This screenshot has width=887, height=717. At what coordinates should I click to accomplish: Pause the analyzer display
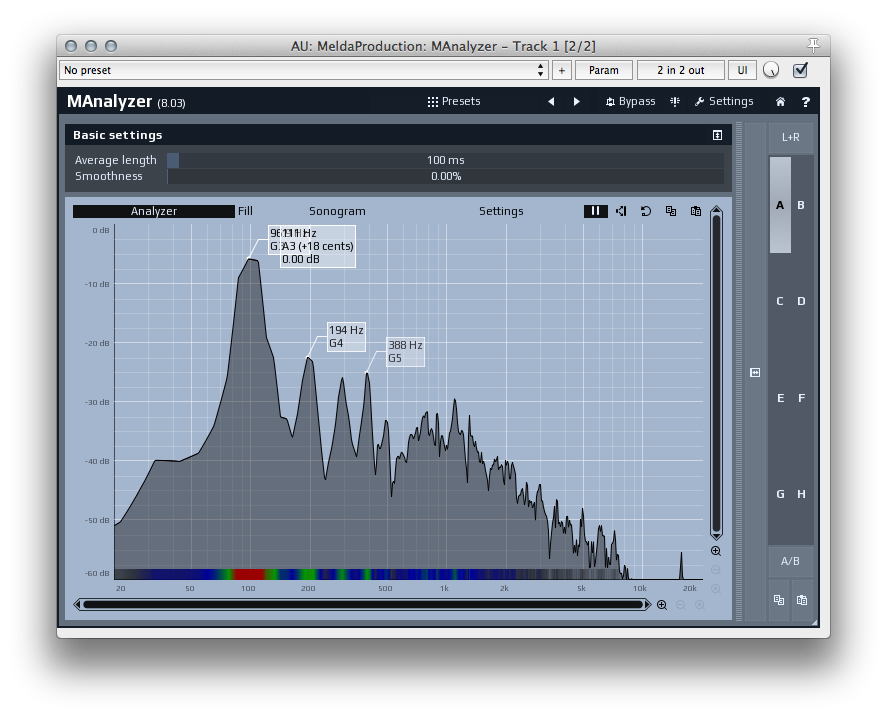point(595,211)
